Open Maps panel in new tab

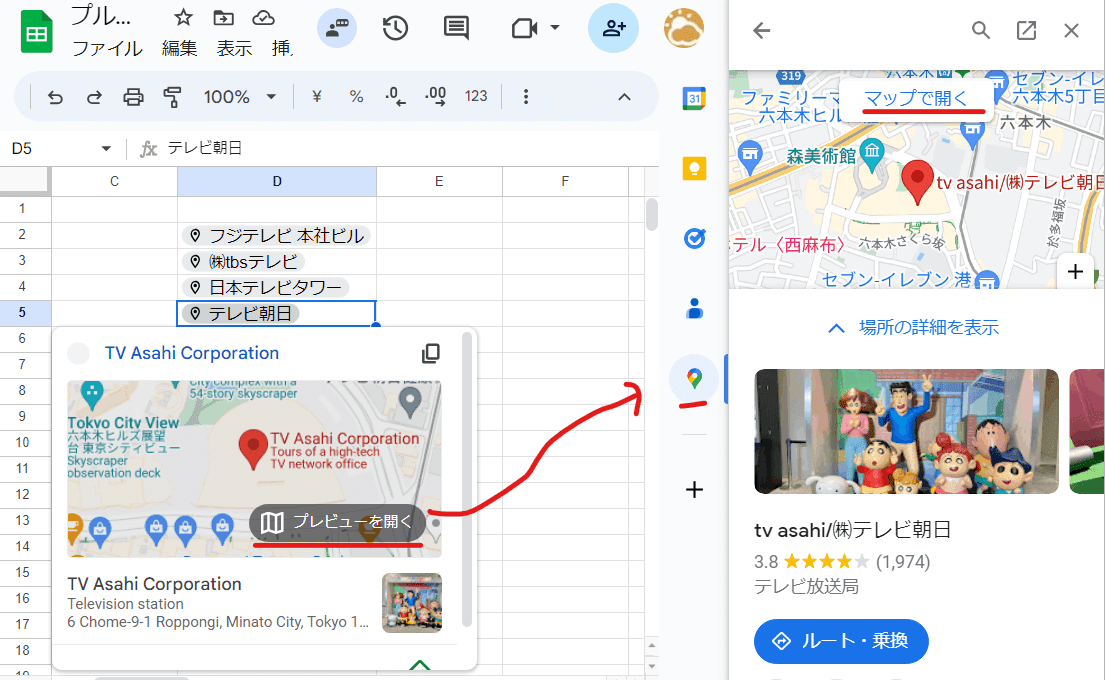tap(1026, 30)
